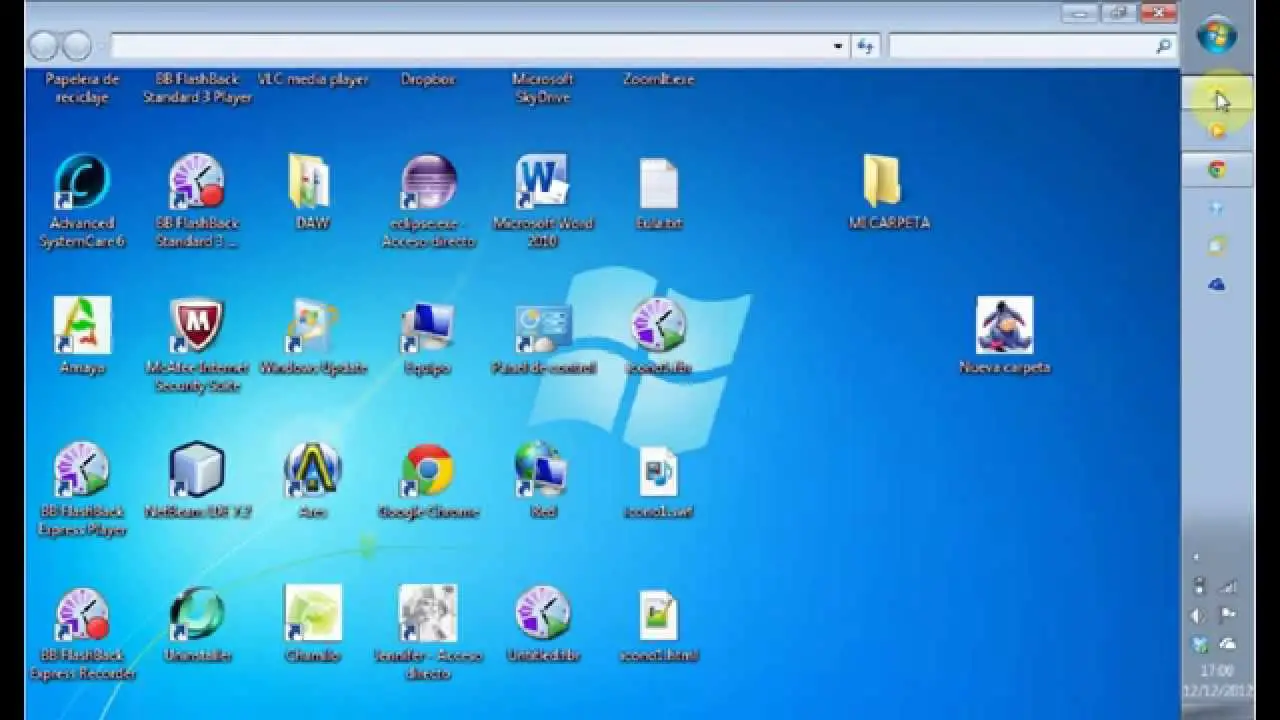Viewport: 1280px width, 720px height.
Task: Click the Uninstaller shortcut icon
Action: tap(197, 614)
